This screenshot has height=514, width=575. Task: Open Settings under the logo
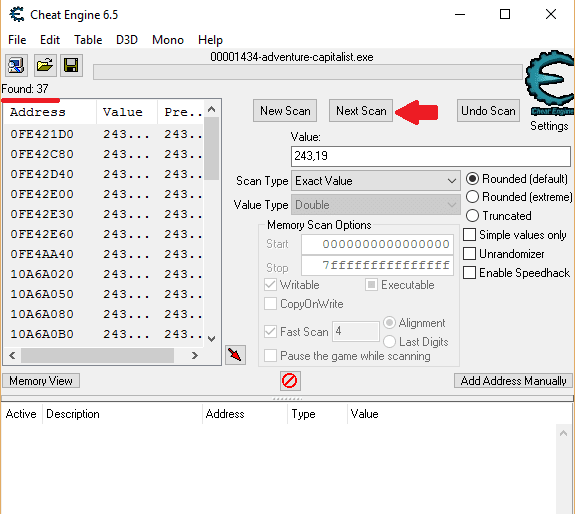point(549,126)
